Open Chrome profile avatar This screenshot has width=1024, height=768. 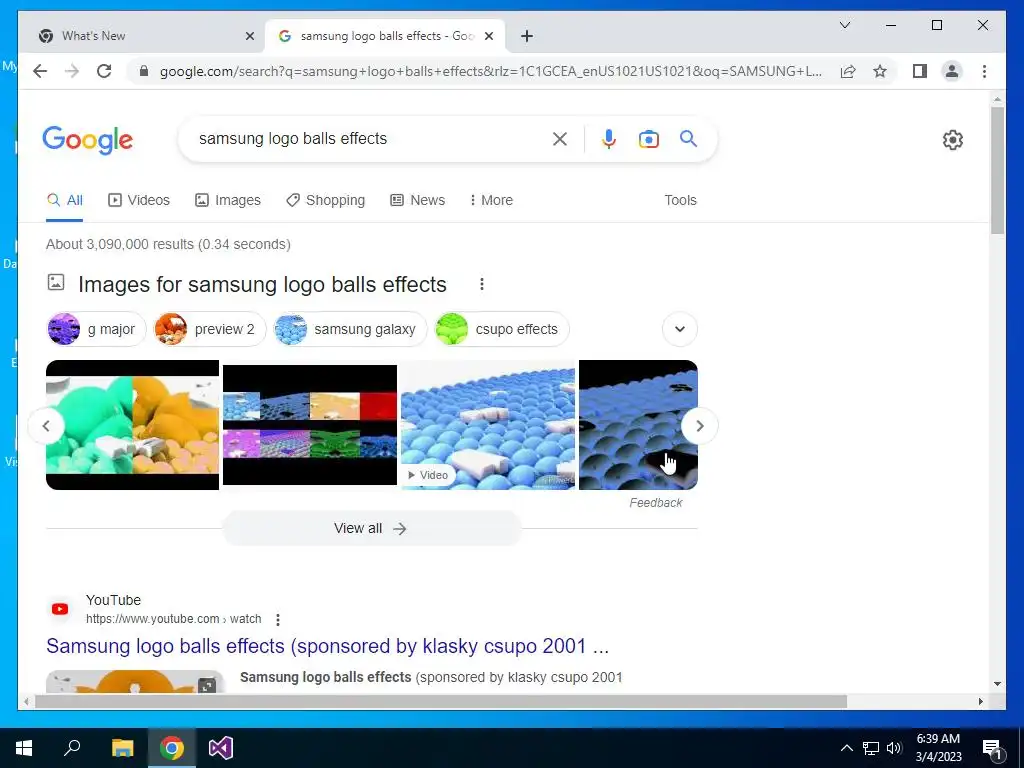point(952,71)
